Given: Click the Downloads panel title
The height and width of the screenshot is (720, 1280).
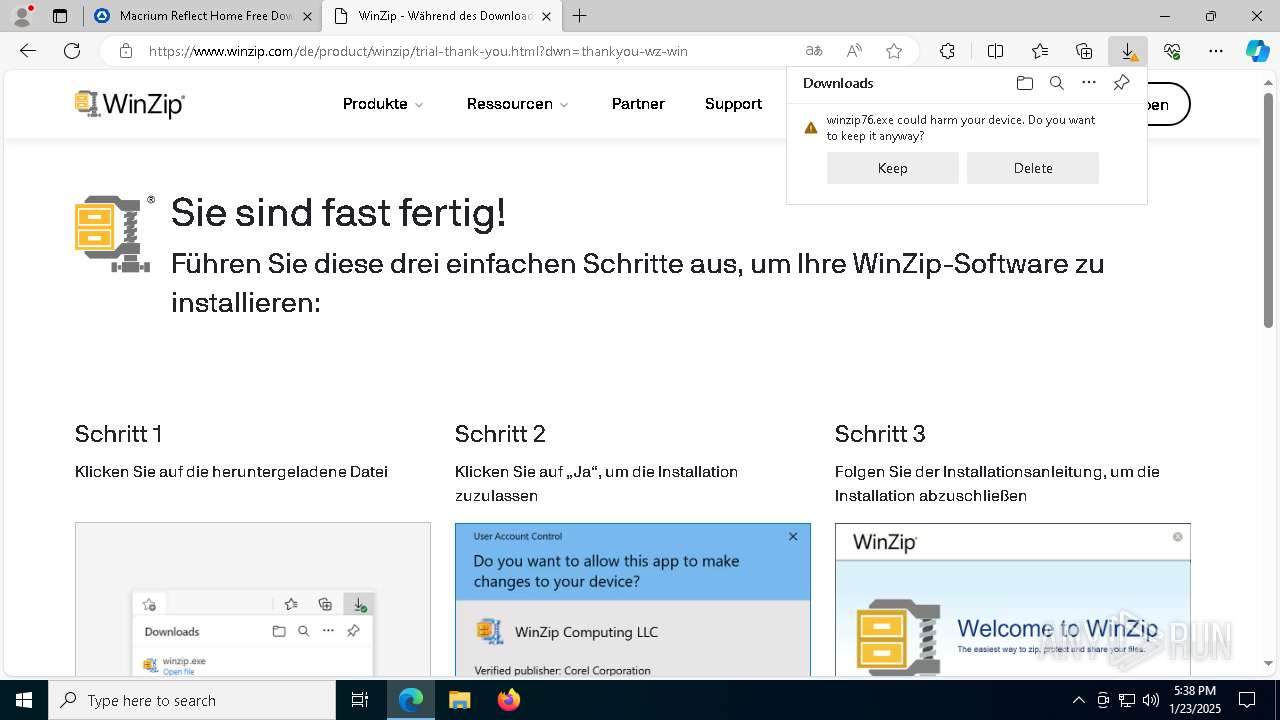Looking at the screenshot, I should (x=838, y=83).
